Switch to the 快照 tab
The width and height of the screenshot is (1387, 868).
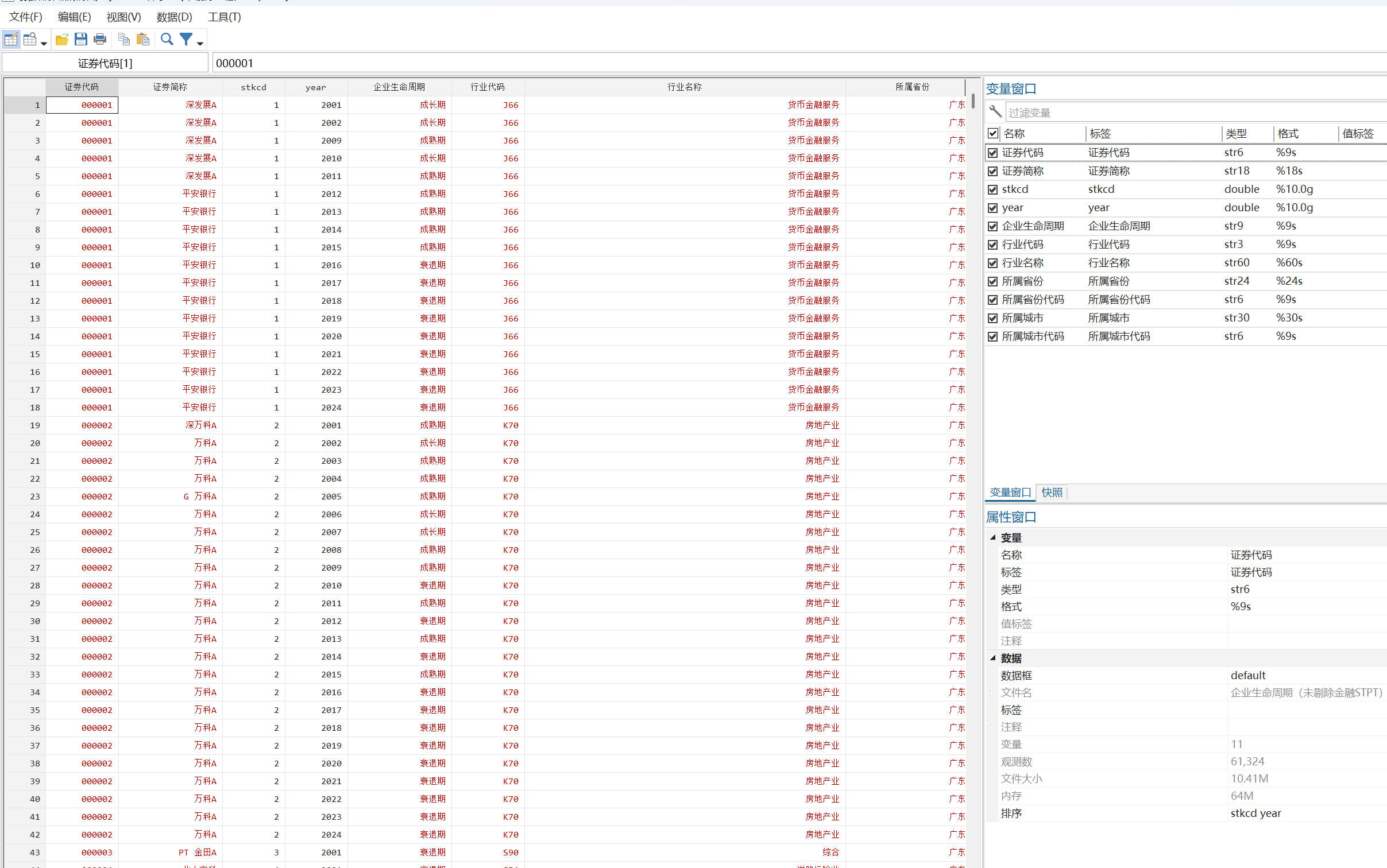(1052, 493)
